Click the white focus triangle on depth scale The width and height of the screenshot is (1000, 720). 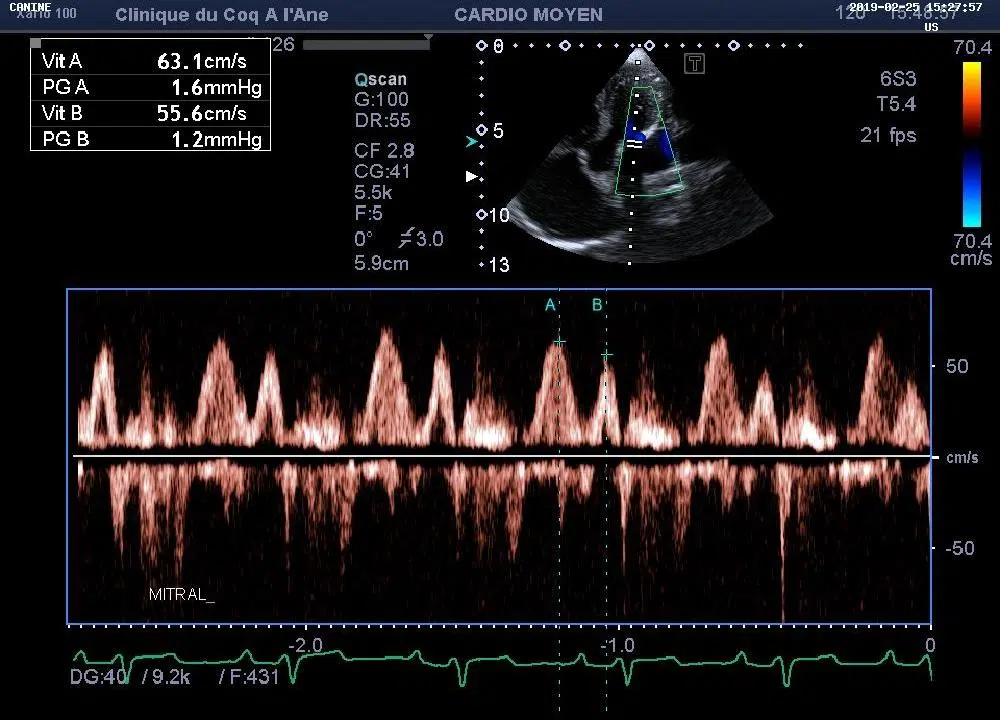point(472,177)
